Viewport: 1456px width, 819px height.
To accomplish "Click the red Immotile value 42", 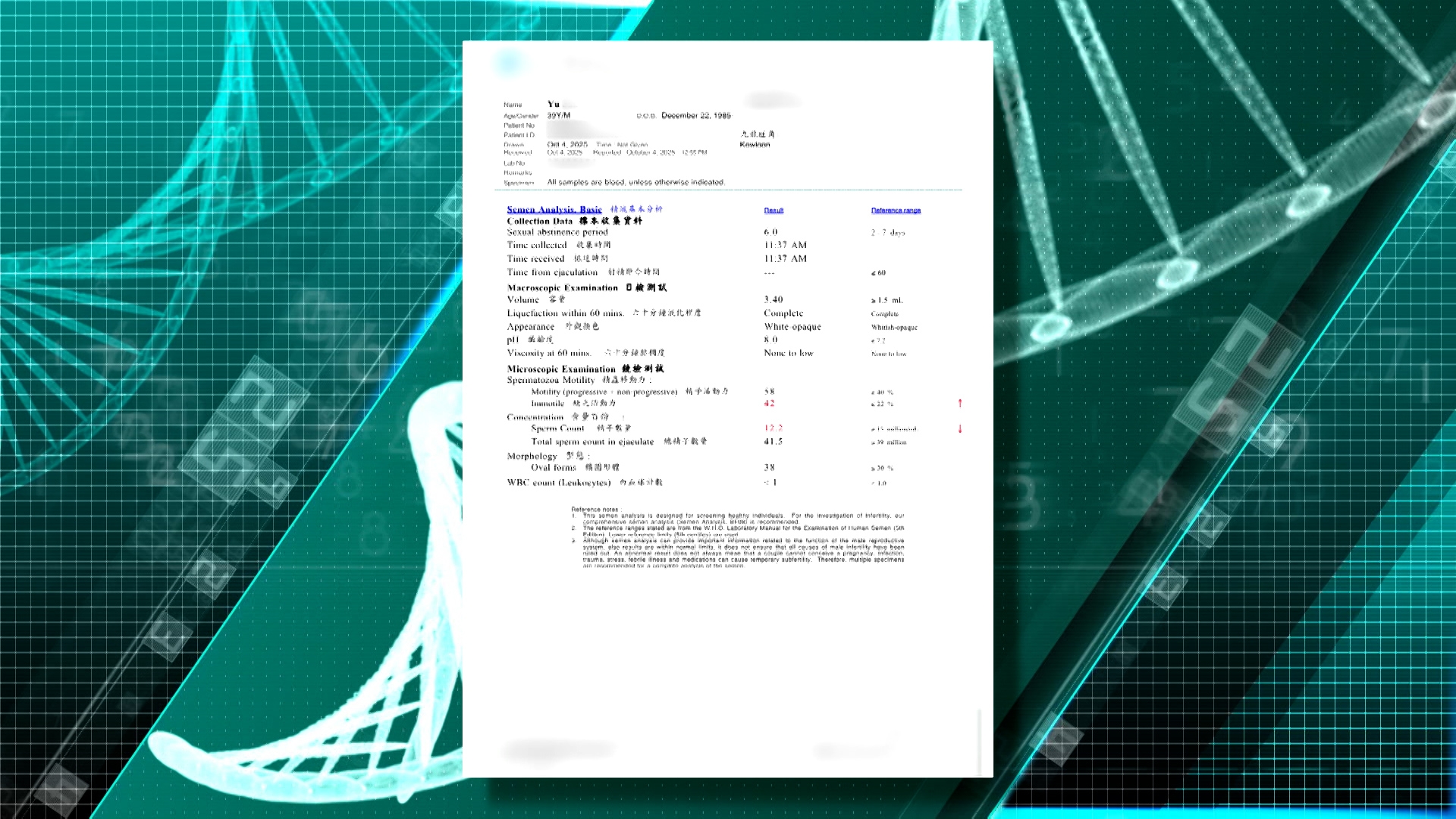I will point(769,403).
